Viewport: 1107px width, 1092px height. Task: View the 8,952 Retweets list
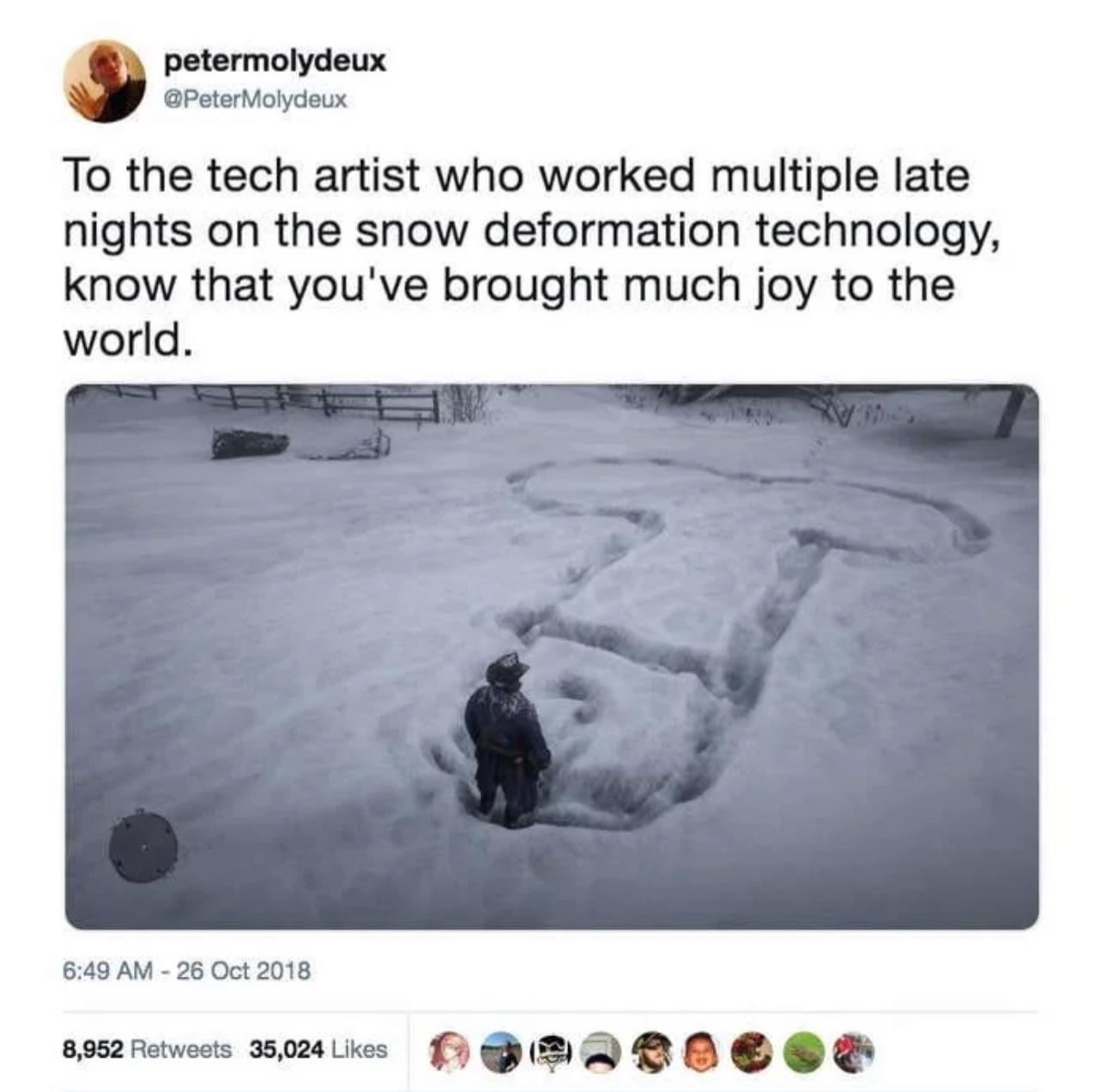click(x=148, y=1048)
